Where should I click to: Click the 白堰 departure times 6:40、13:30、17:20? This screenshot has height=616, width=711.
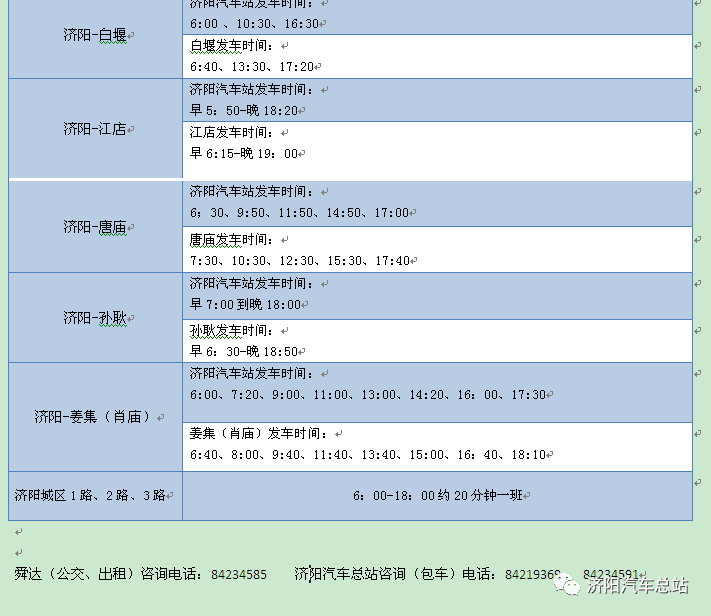tap(254, 67)
